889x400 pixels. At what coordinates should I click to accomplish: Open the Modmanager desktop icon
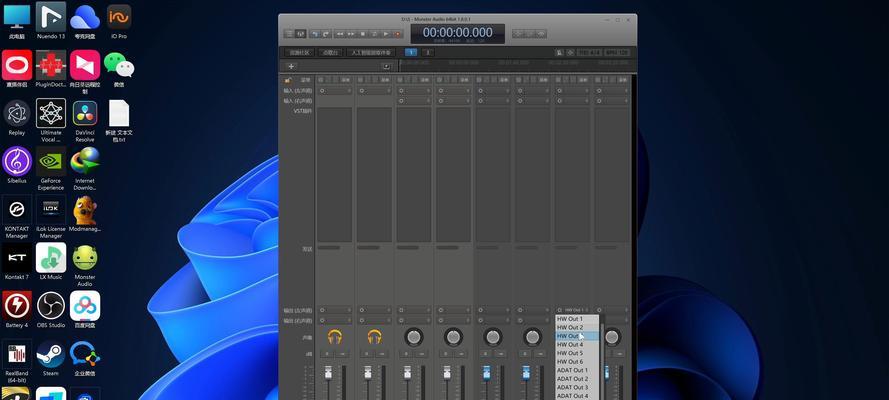[x=85, y=214]
